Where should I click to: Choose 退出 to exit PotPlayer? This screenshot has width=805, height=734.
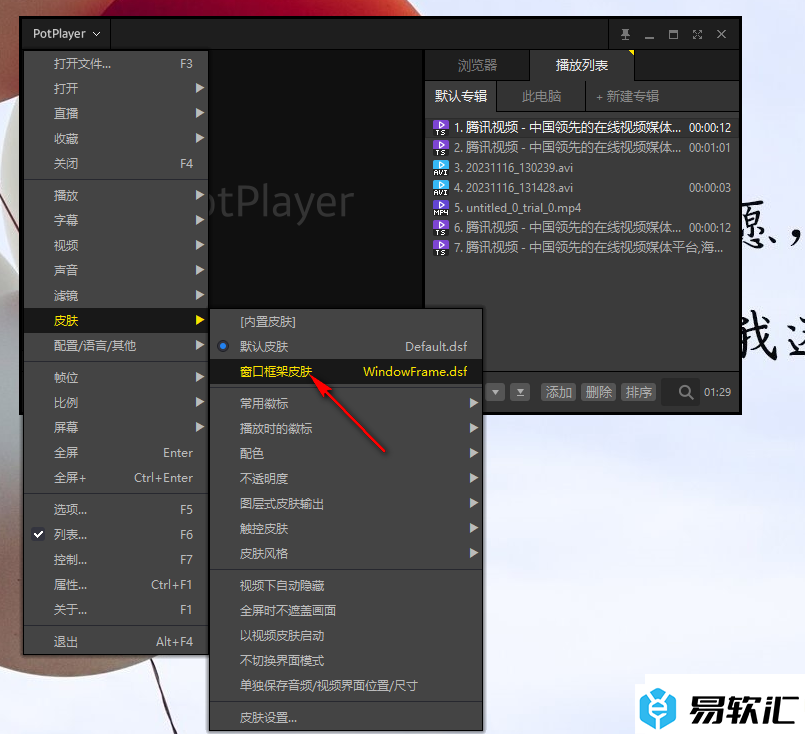[x=116, y=642]
